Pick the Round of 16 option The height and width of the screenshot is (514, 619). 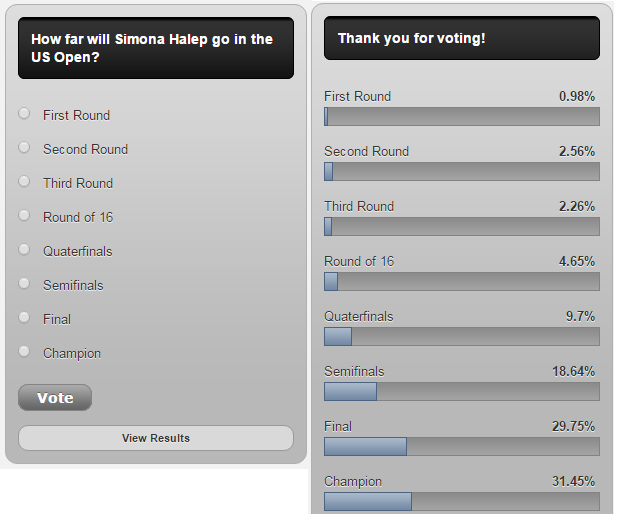pos(24,216)
